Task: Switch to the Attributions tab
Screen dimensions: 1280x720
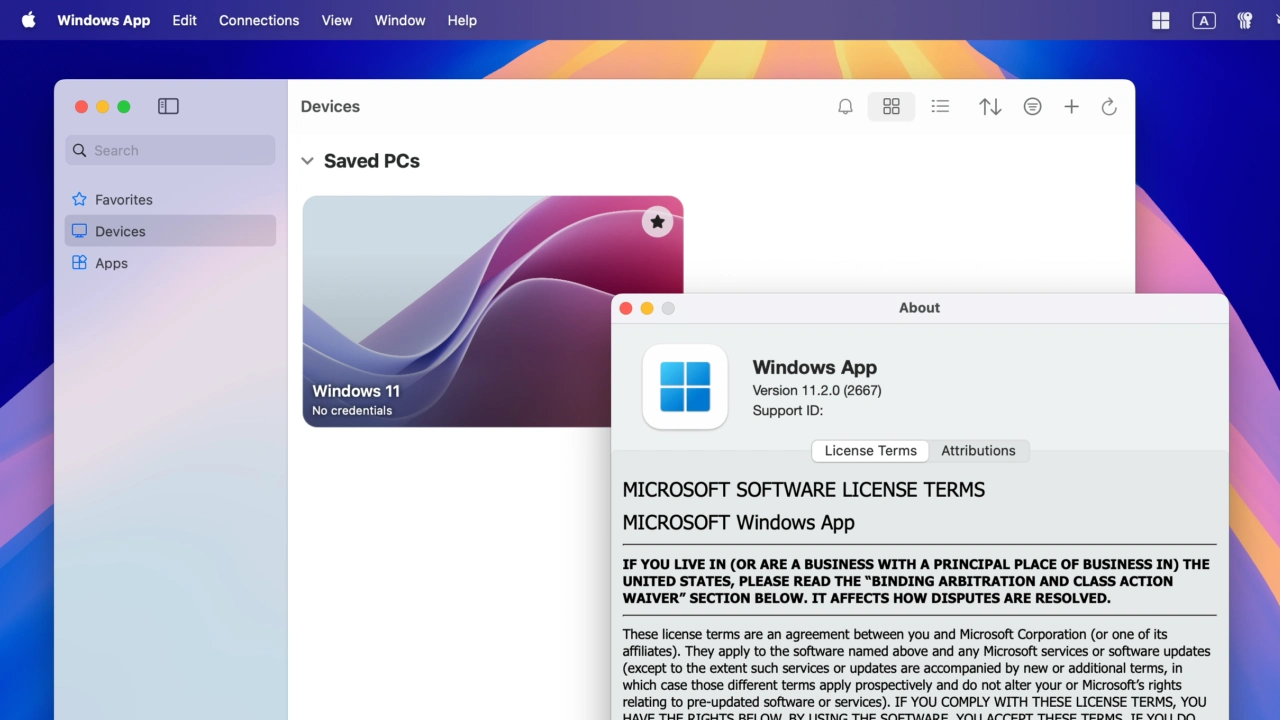Action: 977,451
